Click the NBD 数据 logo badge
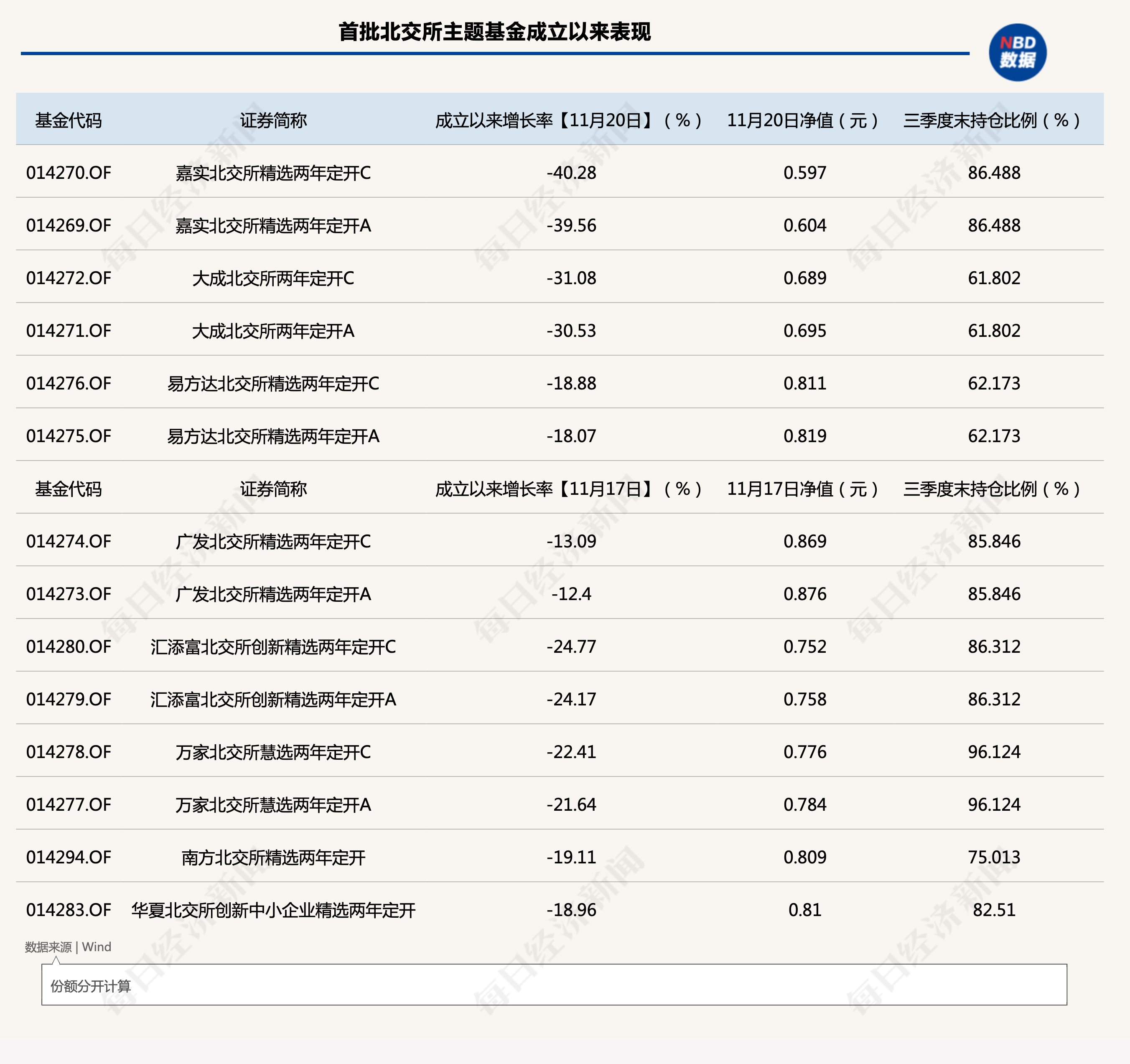1130x1064 pixels. [1018, 52]
